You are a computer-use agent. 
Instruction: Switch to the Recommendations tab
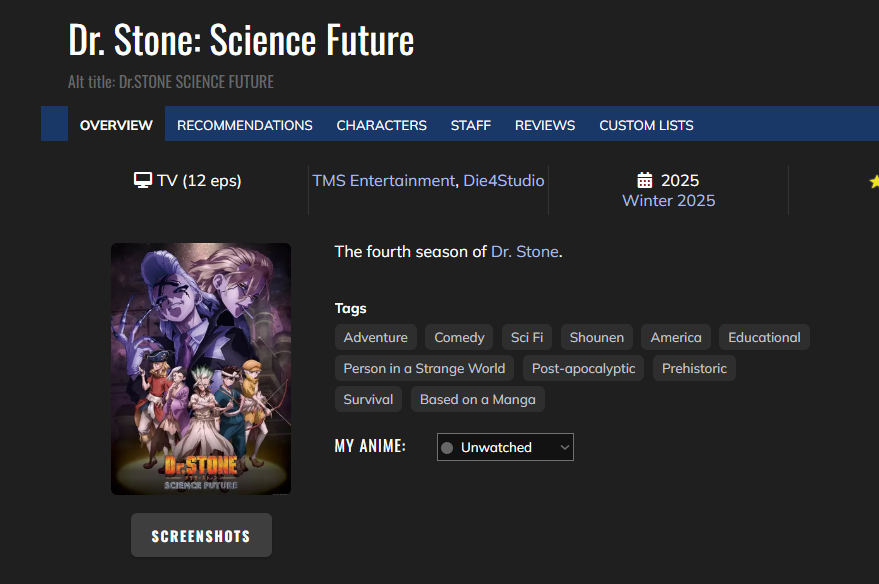point(245,125)
